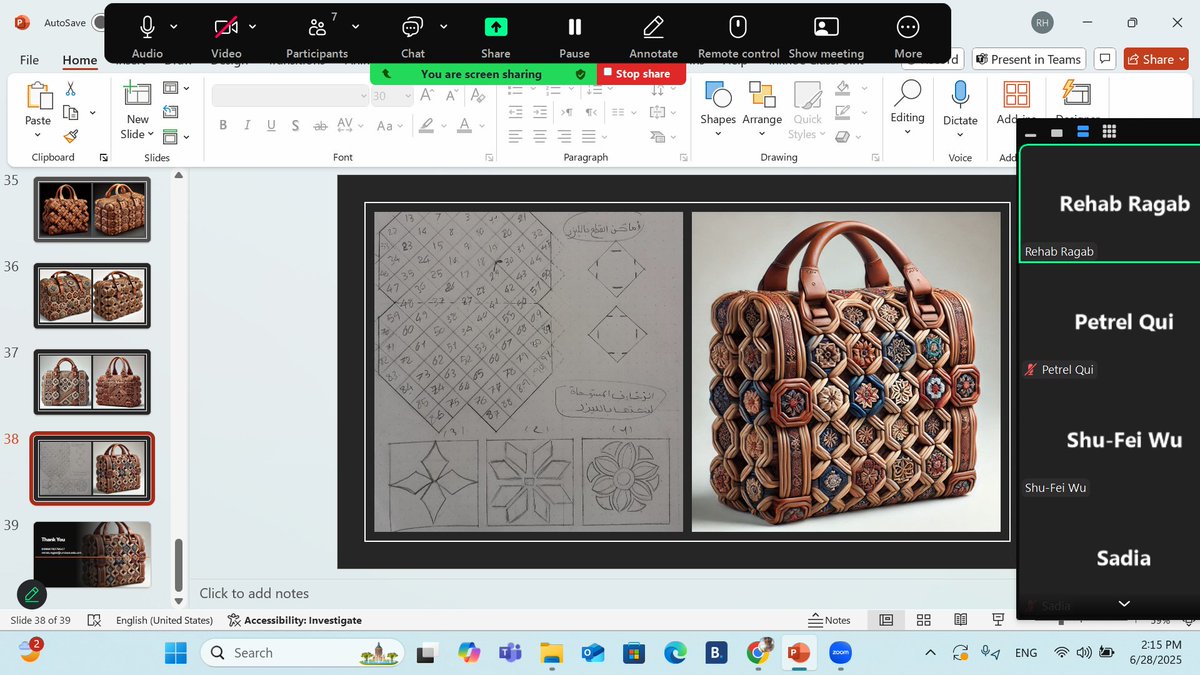This screenshot has width=1200, height=675.
Task: Click the Editing magnifier icon
Action: pos(907,94)
